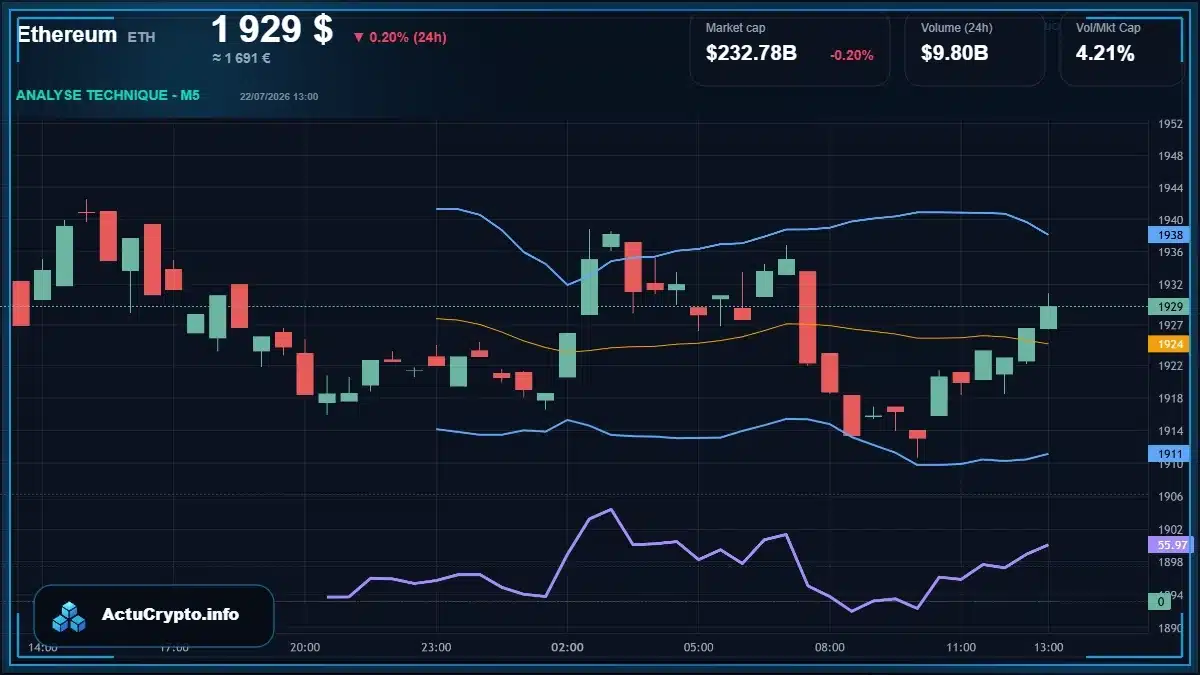The width and height of the screenshot is (1200, 675).
Task: Click the 22/07/2026 13:00 timestamp
Action: (x=279, y=96)
